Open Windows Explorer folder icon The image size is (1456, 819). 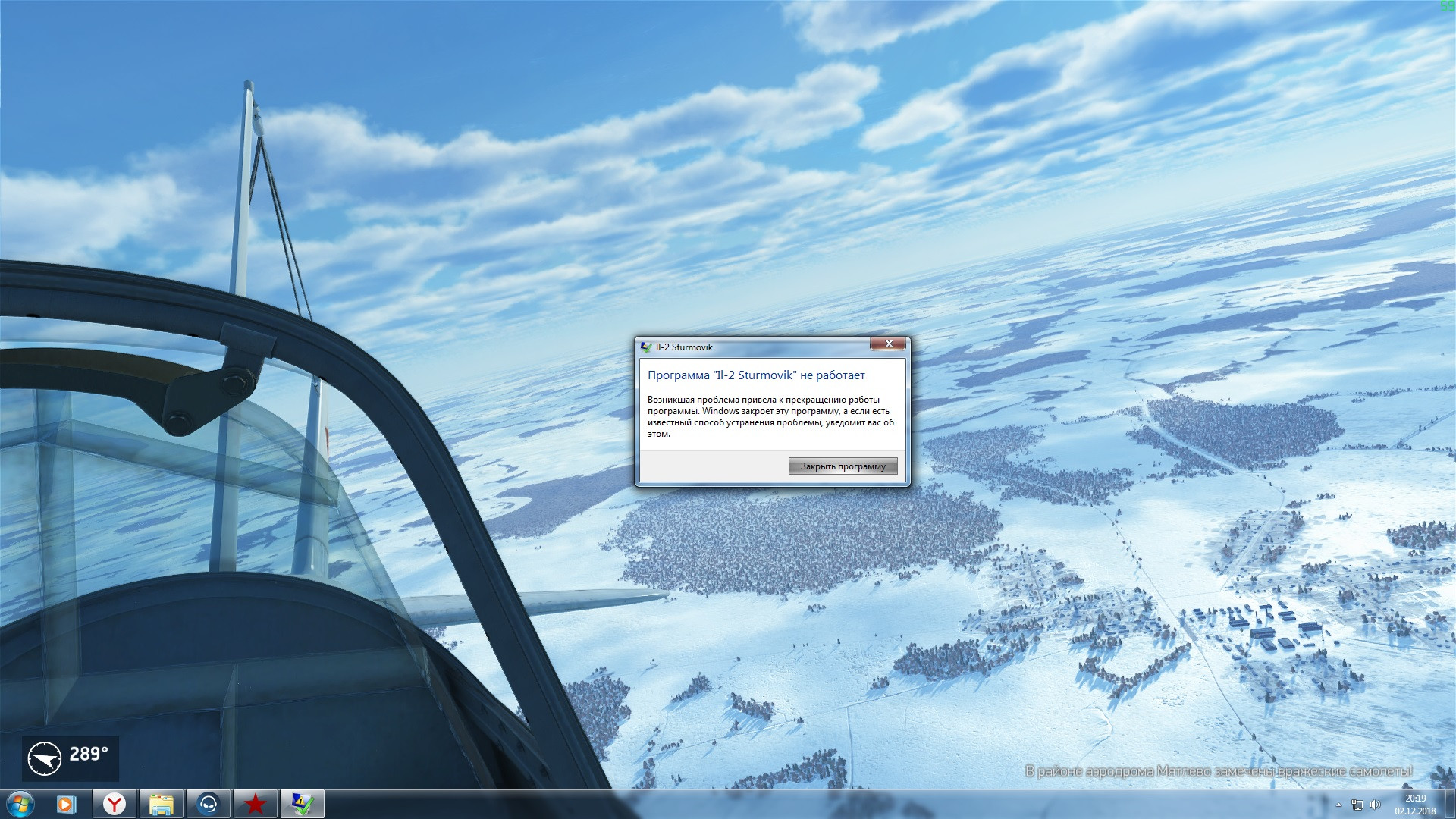(x=162, y=804)
